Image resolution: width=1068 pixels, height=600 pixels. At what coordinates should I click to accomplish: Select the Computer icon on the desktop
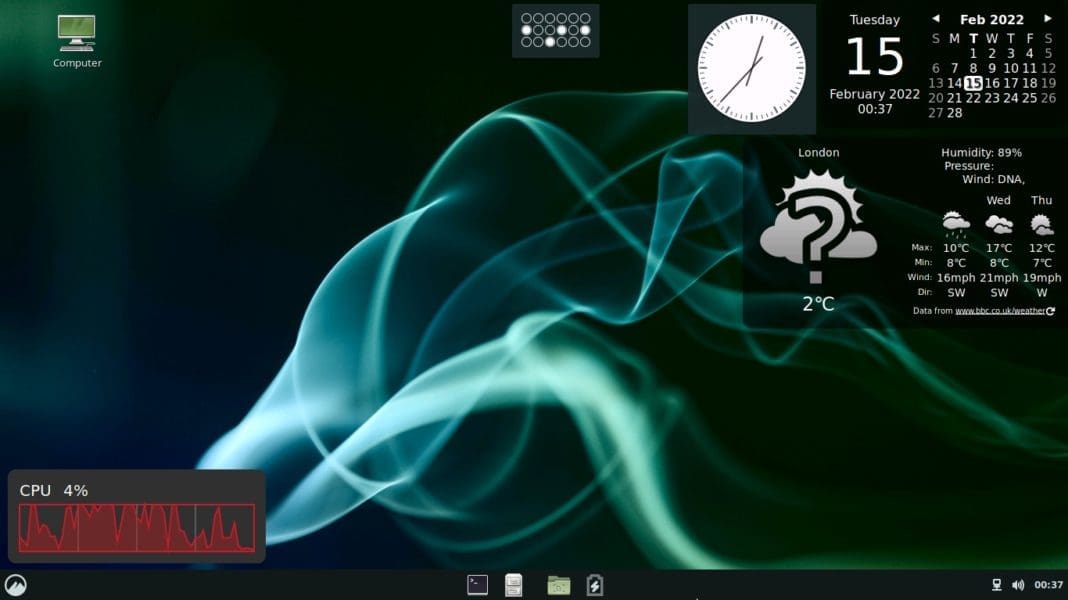click(76, 35)
